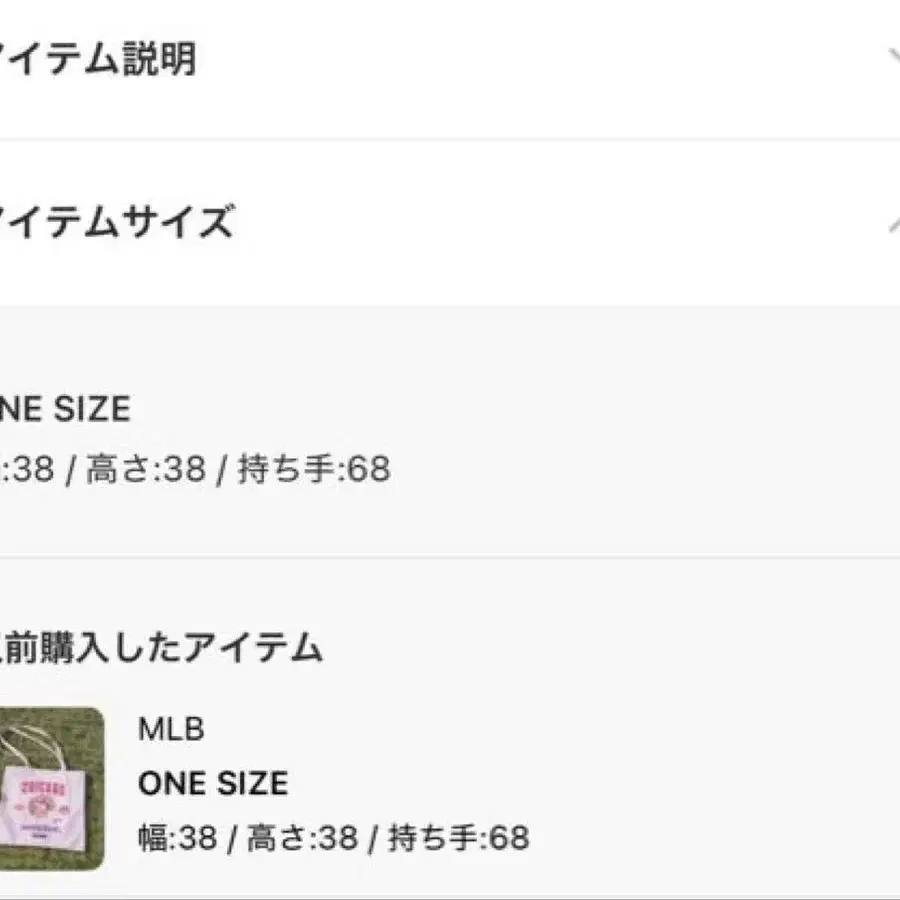This screenshot has width=900, height=900.
Task: Open the アイテム説明 section title
Action: point(98,60)
